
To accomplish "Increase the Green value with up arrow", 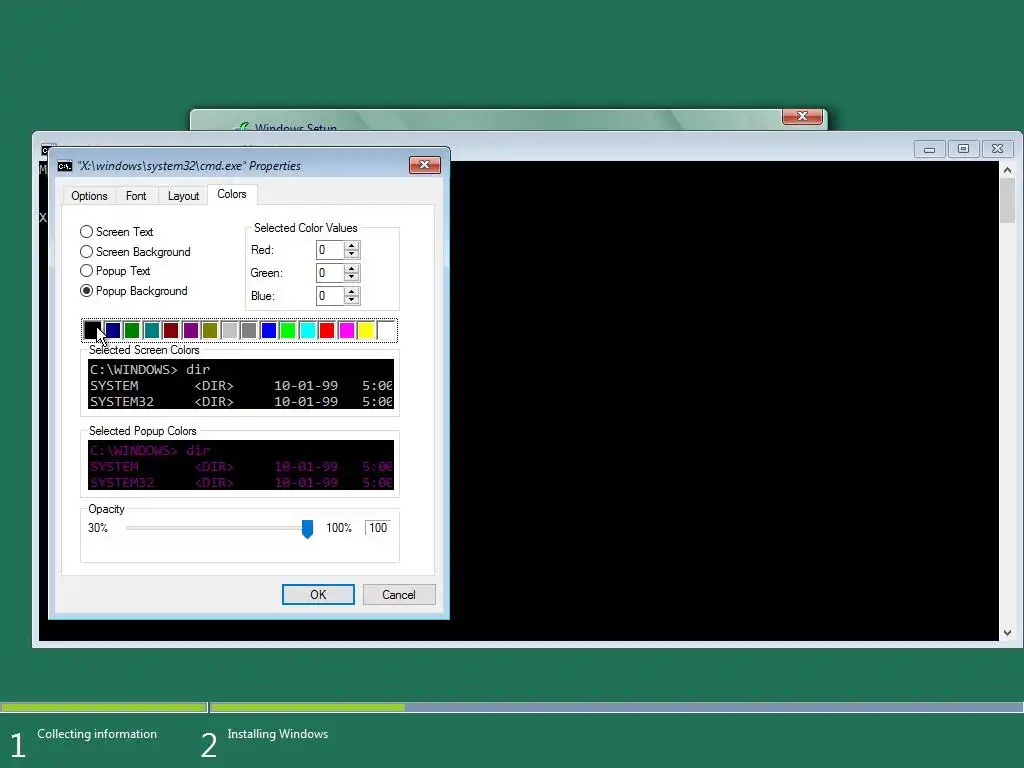I will tap(352, 268).
